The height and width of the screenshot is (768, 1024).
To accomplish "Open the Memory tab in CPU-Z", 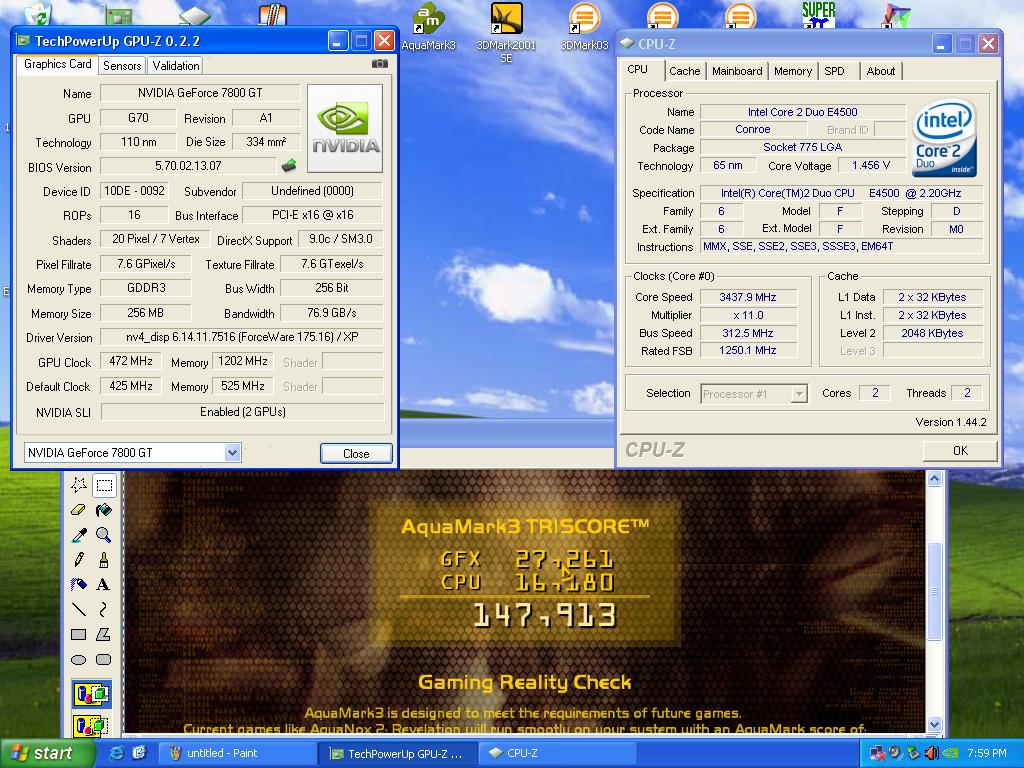I will coord(793,71).
